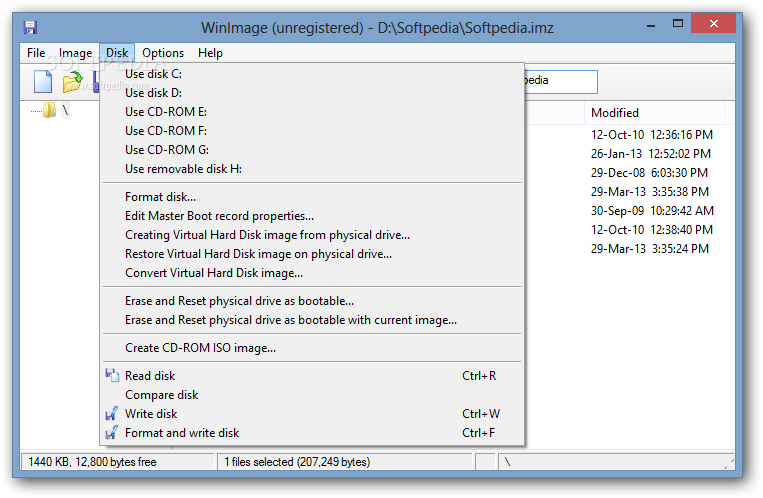This screenshot has height=498, width=763.
Task: Select Restore Virtual Hard Disk image on physical drive...
Action: 312,254
